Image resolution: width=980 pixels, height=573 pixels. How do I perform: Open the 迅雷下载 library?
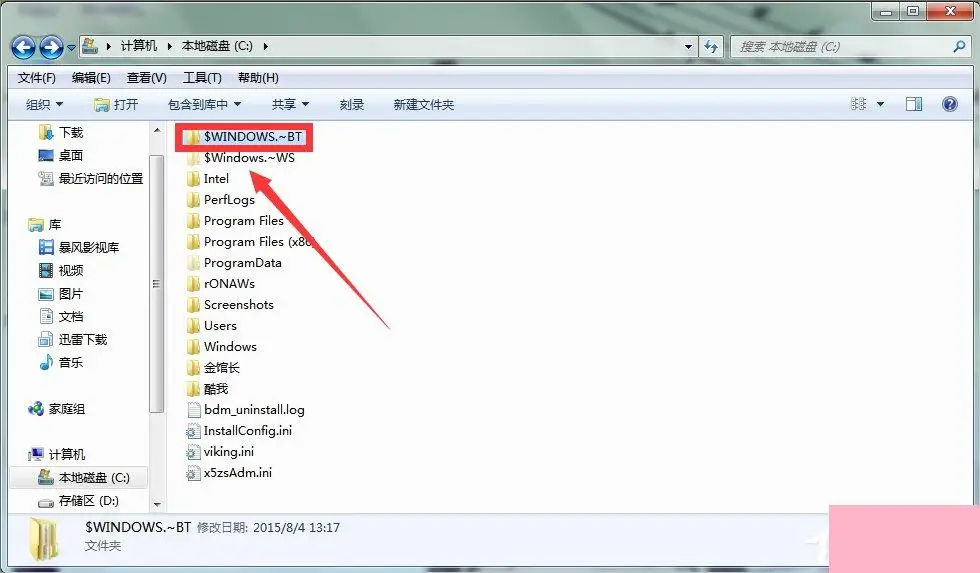pyautogui.click(x=73, y=339)
